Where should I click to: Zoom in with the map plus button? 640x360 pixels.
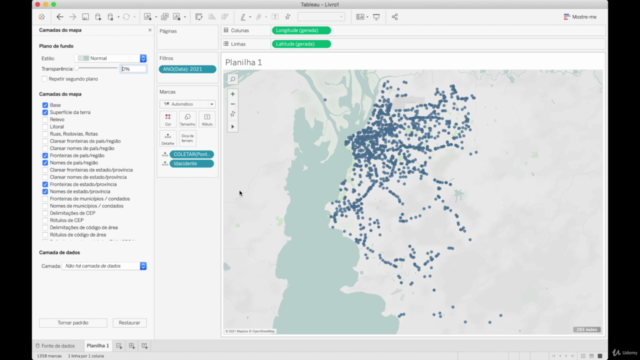coord(233,94)
